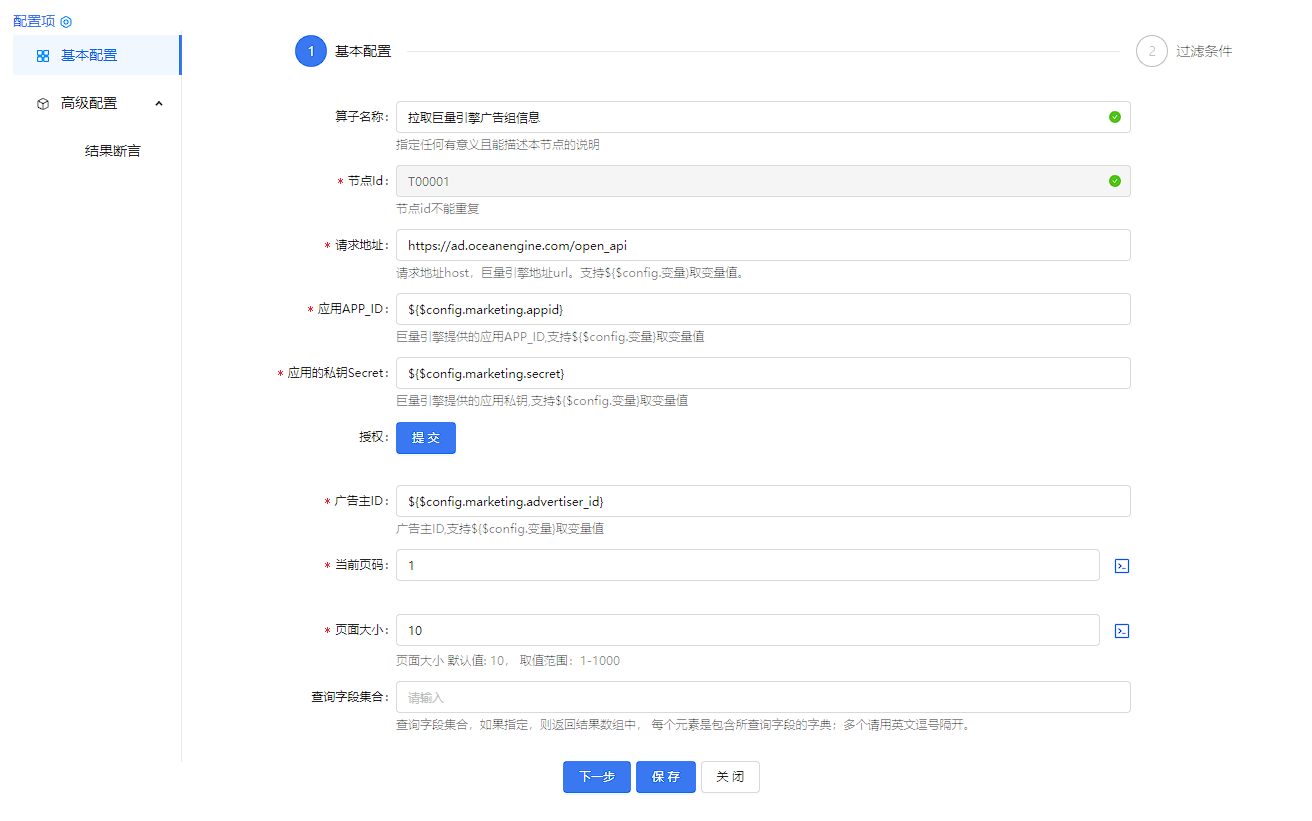Open 结果断言 under advanced settings
Image resolution: width=1312 pixels, height=821 pixels.
coord(113,151)
